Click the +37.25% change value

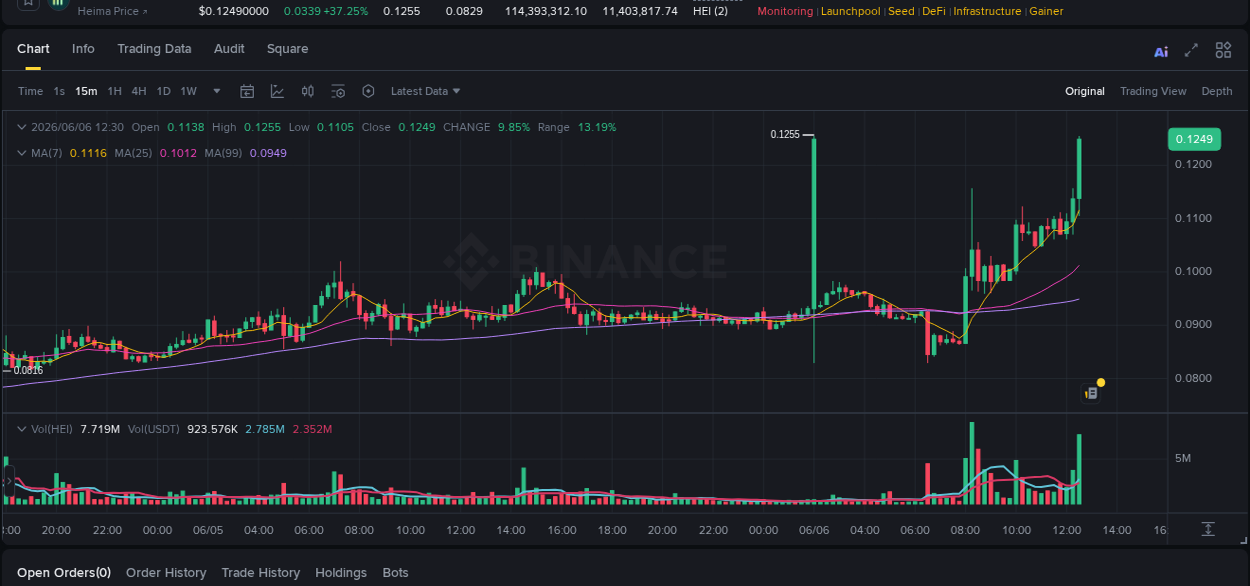point(345,11)
